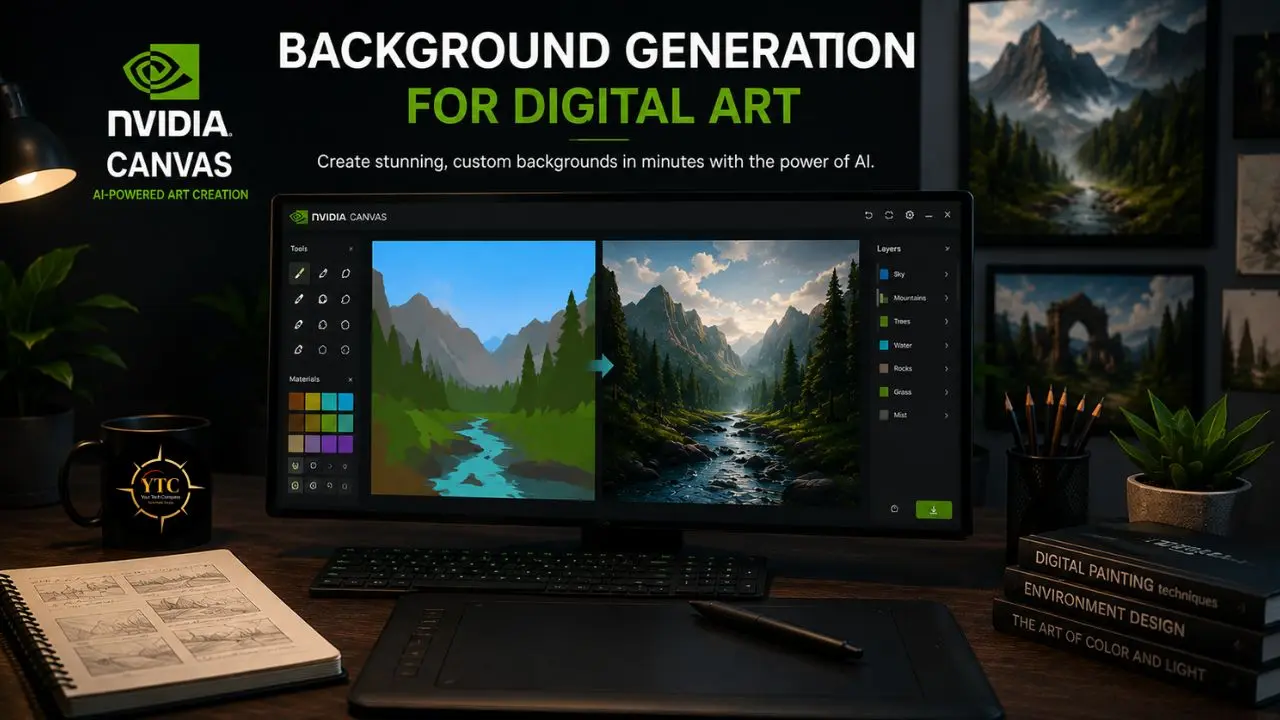Select the "Water" layer name
The width and height of the screenshot is (1280, 720).
[903, 345]
